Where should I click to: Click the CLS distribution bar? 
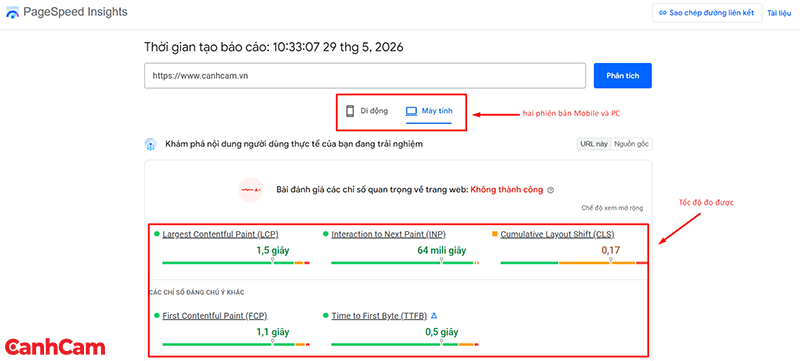click(x=574, y=263)
